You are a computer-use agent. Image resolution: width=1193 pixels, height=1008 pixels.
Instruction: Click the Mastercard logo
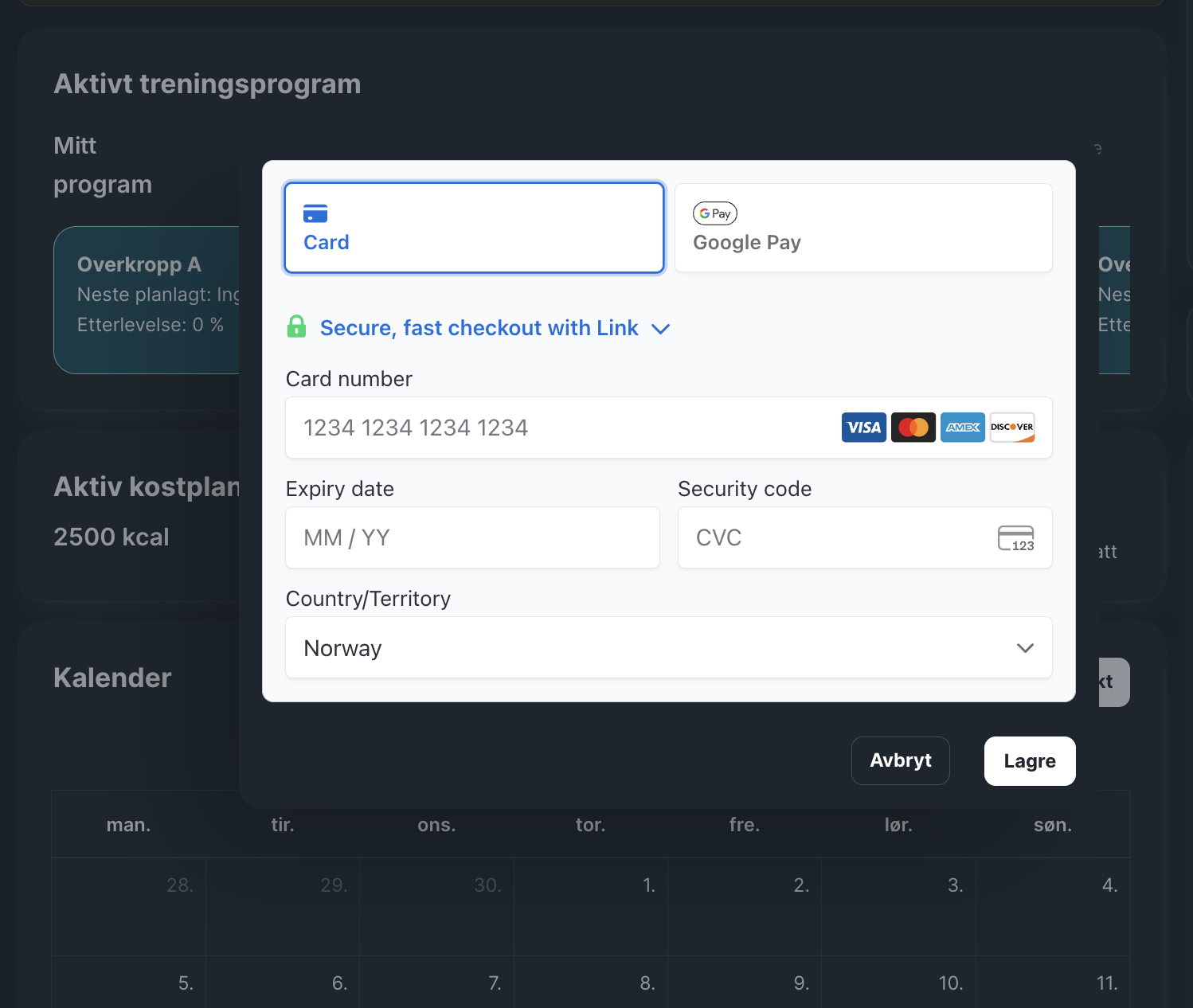coord(913,428)
